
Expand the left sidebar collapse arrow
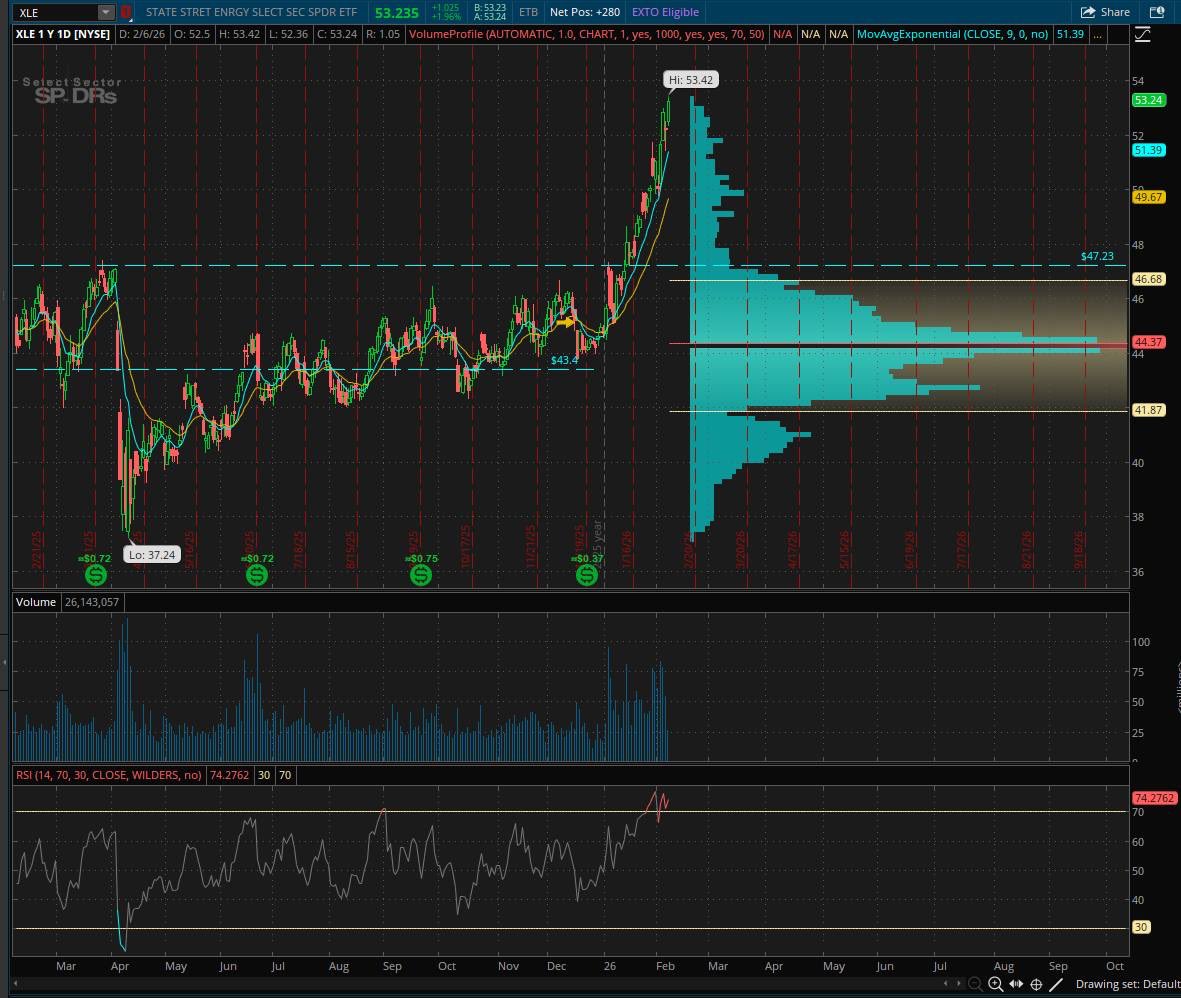[x=5, y=663]
